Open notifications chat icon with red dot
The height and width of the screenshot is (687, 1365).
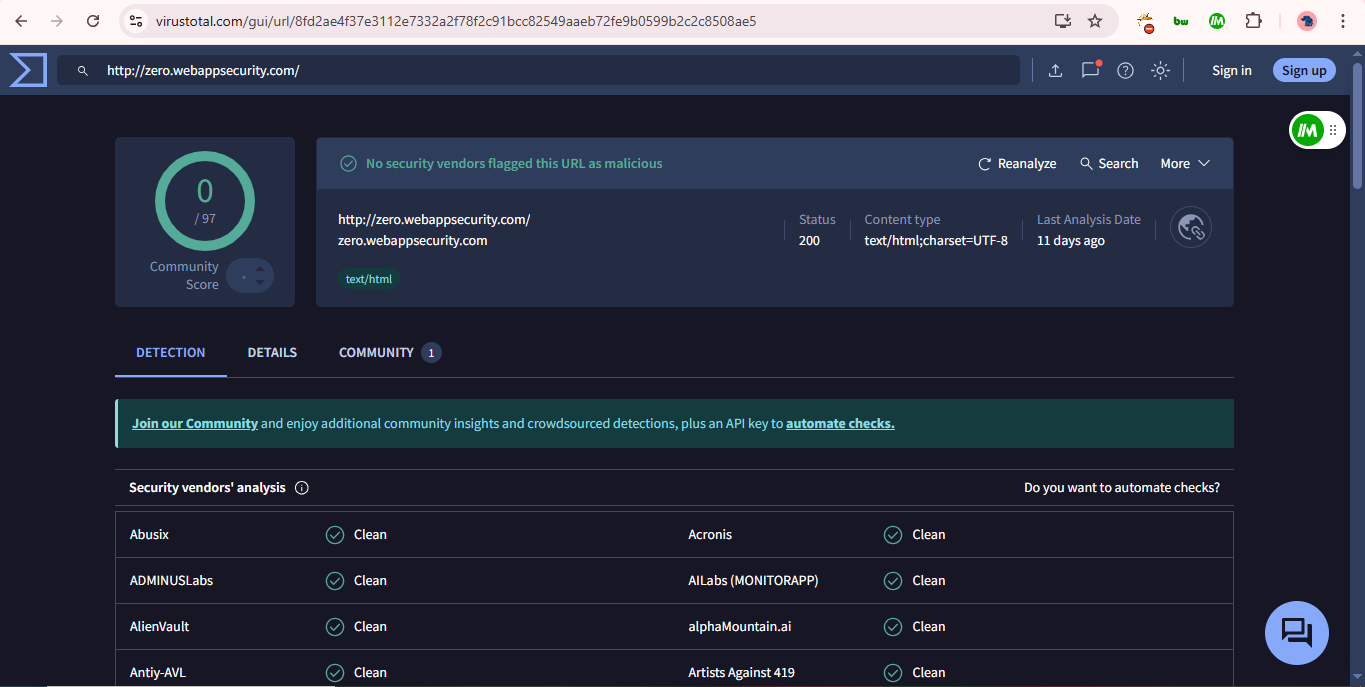[x=1090, y=70]
